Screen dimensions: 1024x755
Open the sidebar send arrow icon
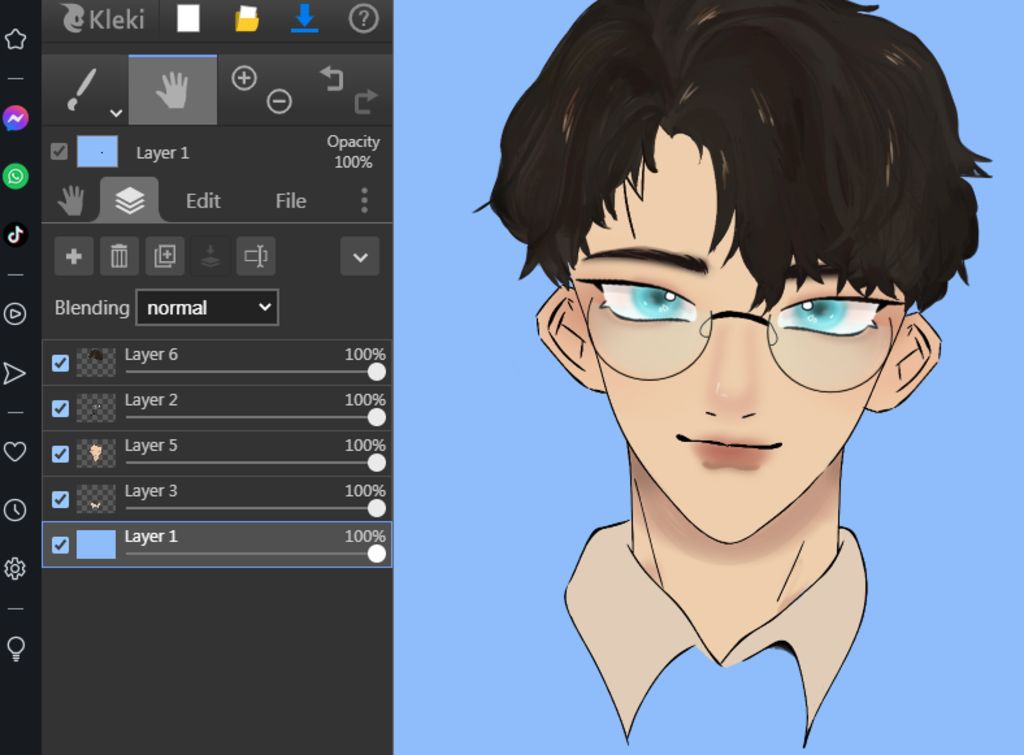click(x=14, y=373)
